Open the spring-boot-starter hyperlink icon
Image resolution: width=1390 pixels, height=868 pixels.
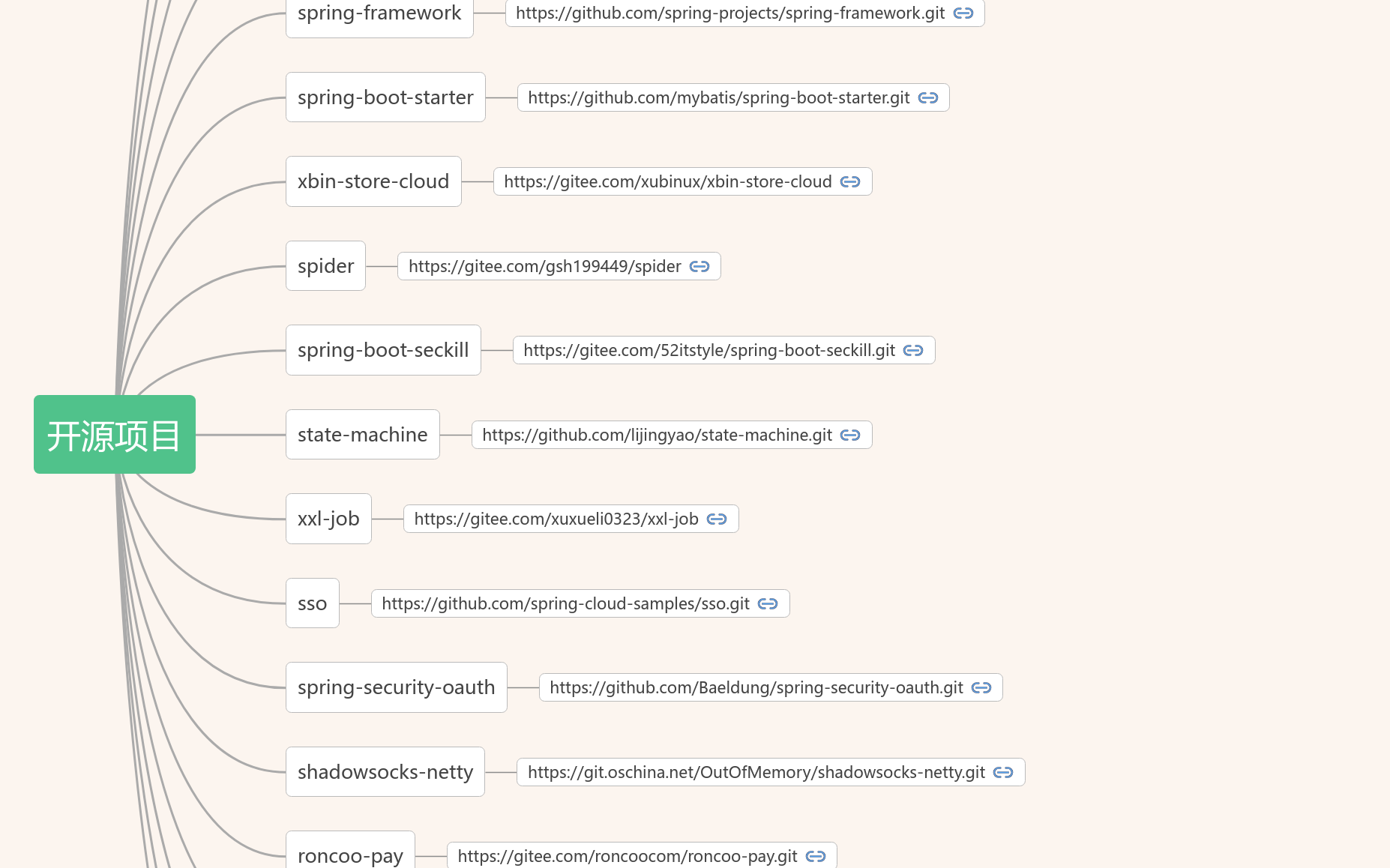pos(928,98)
